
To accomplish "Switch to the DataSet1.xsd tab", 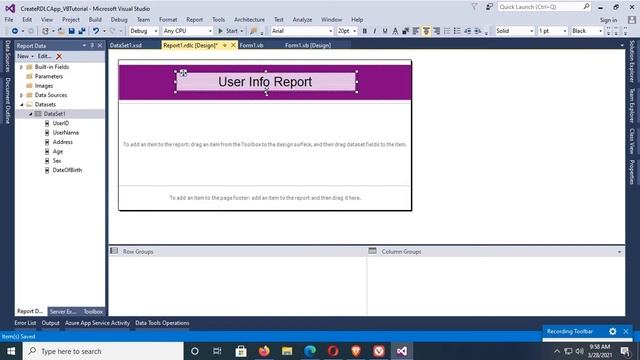I will [126, 45].
